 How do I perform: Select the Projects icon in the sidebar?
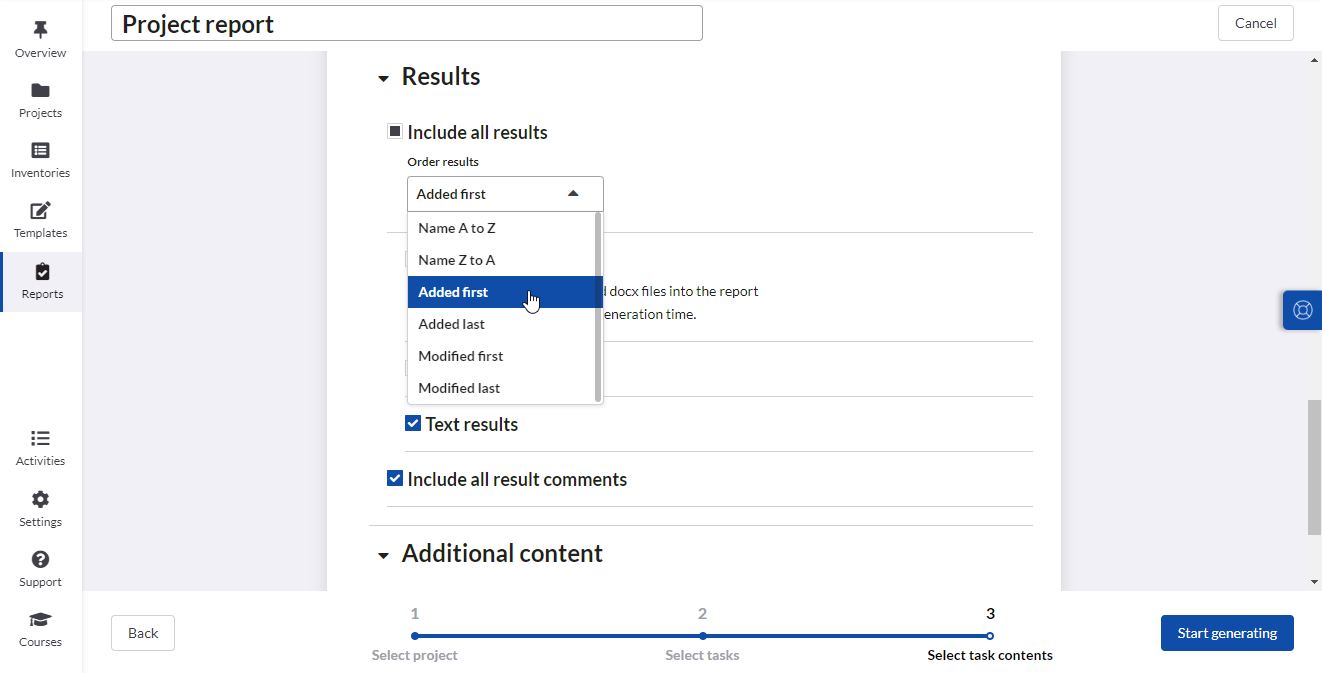click(x=40, y=98)
